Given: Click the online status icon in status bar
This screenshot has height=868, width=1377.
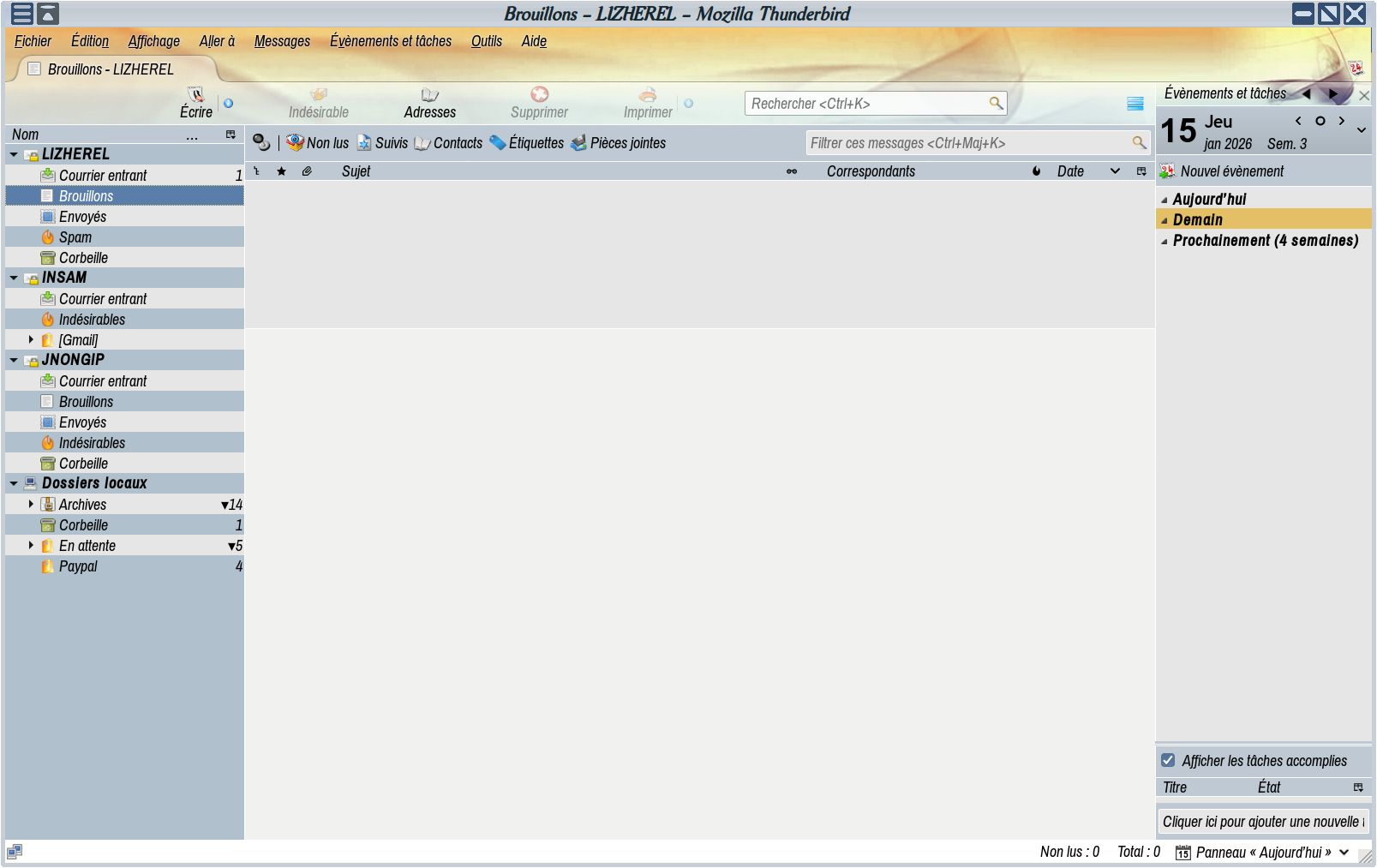Looking at the screenshot, I should pyautogui.click(x=15, y=852).
